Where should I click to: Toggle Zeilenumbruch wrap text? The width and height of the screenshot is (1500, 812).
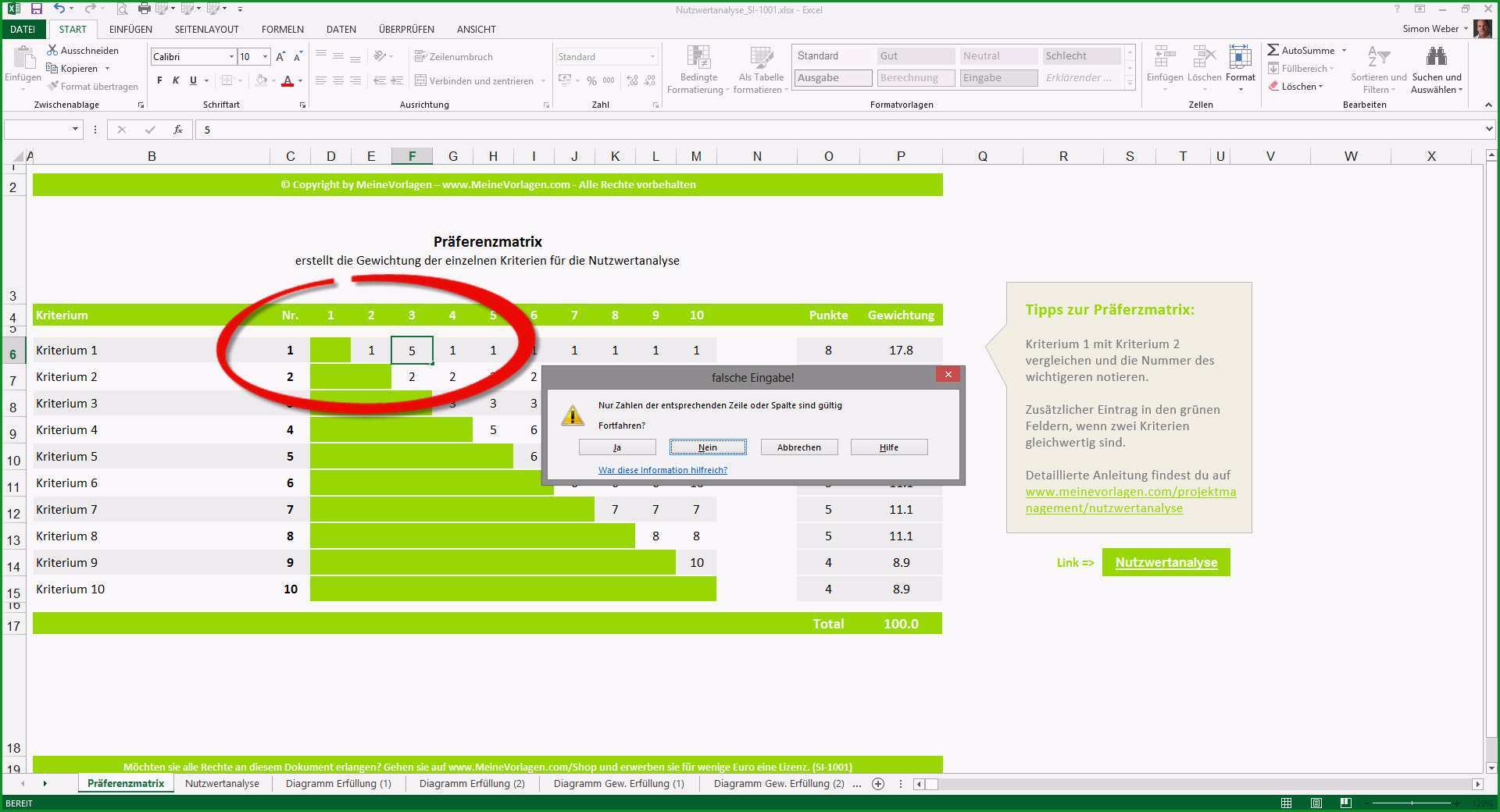tap(454, 56)
